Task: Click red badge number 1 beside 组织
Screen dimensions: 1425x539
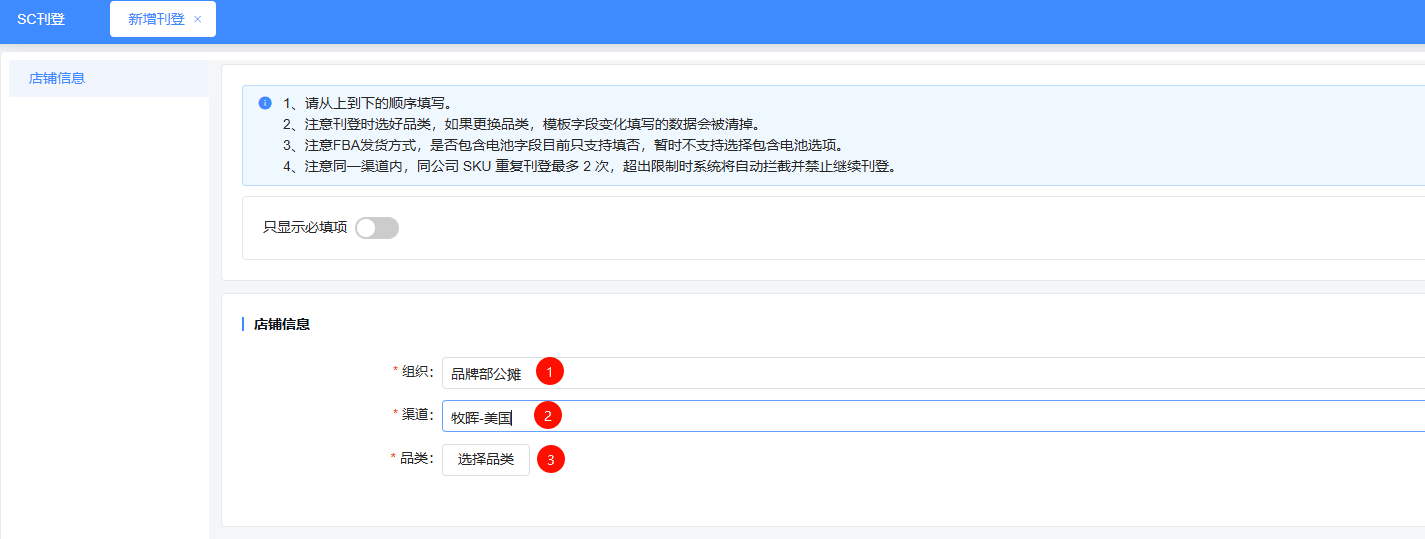Action: coord(549,372)
